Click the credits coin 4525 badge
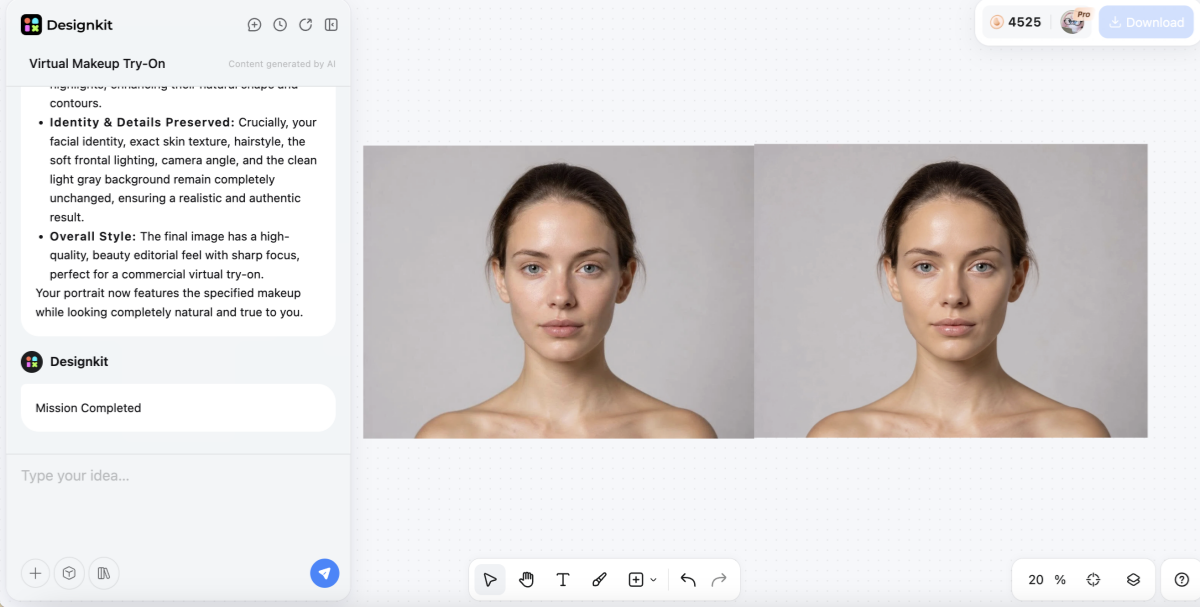The image size is (1200, 607). [1016, 22]
